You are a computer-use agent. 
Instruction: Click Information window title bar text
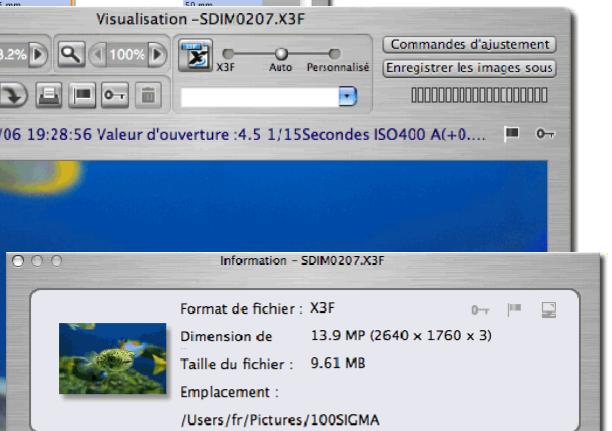(x=302, y=261)
